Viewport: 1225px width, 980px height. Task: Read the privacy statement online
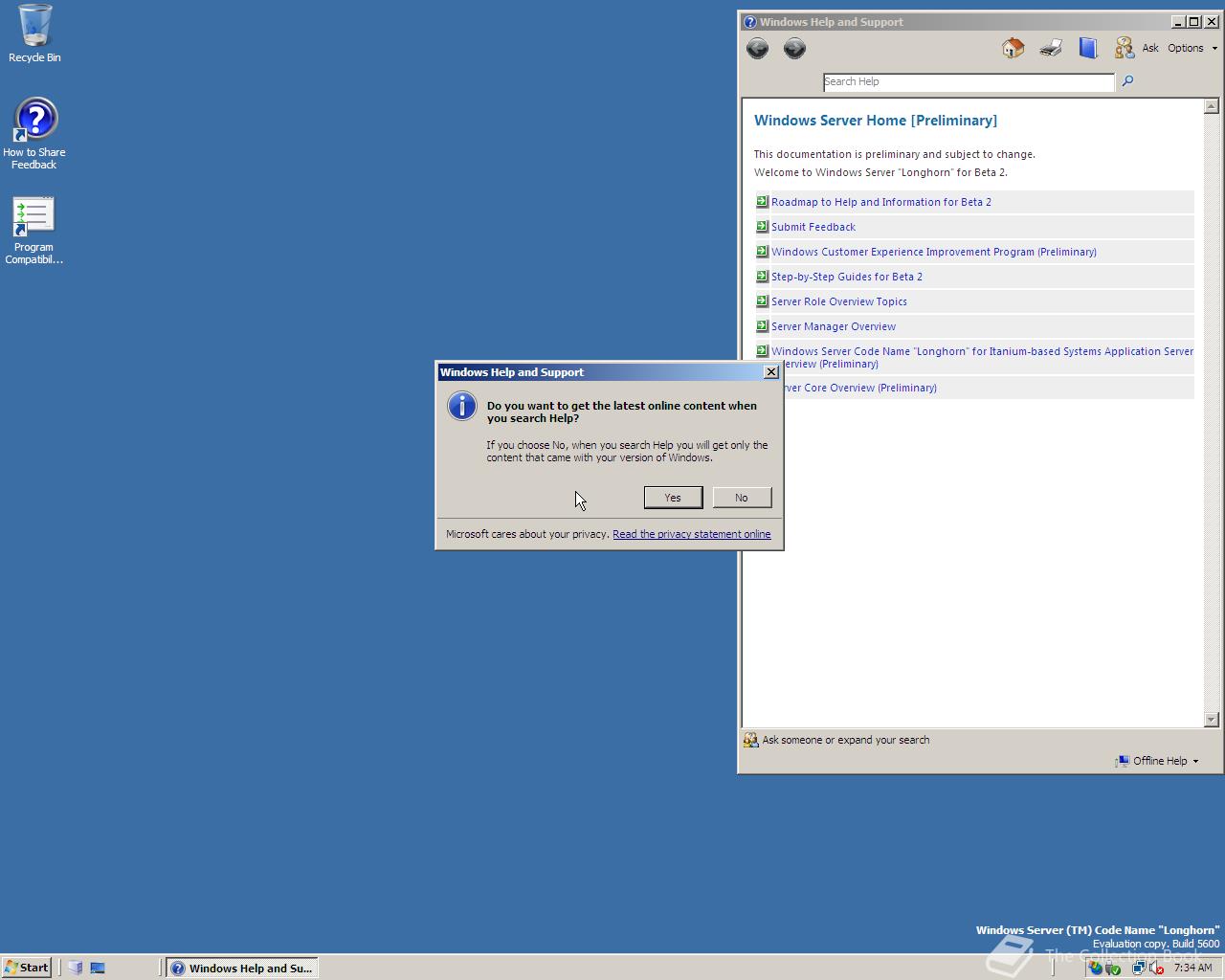[x=691, y=534]
